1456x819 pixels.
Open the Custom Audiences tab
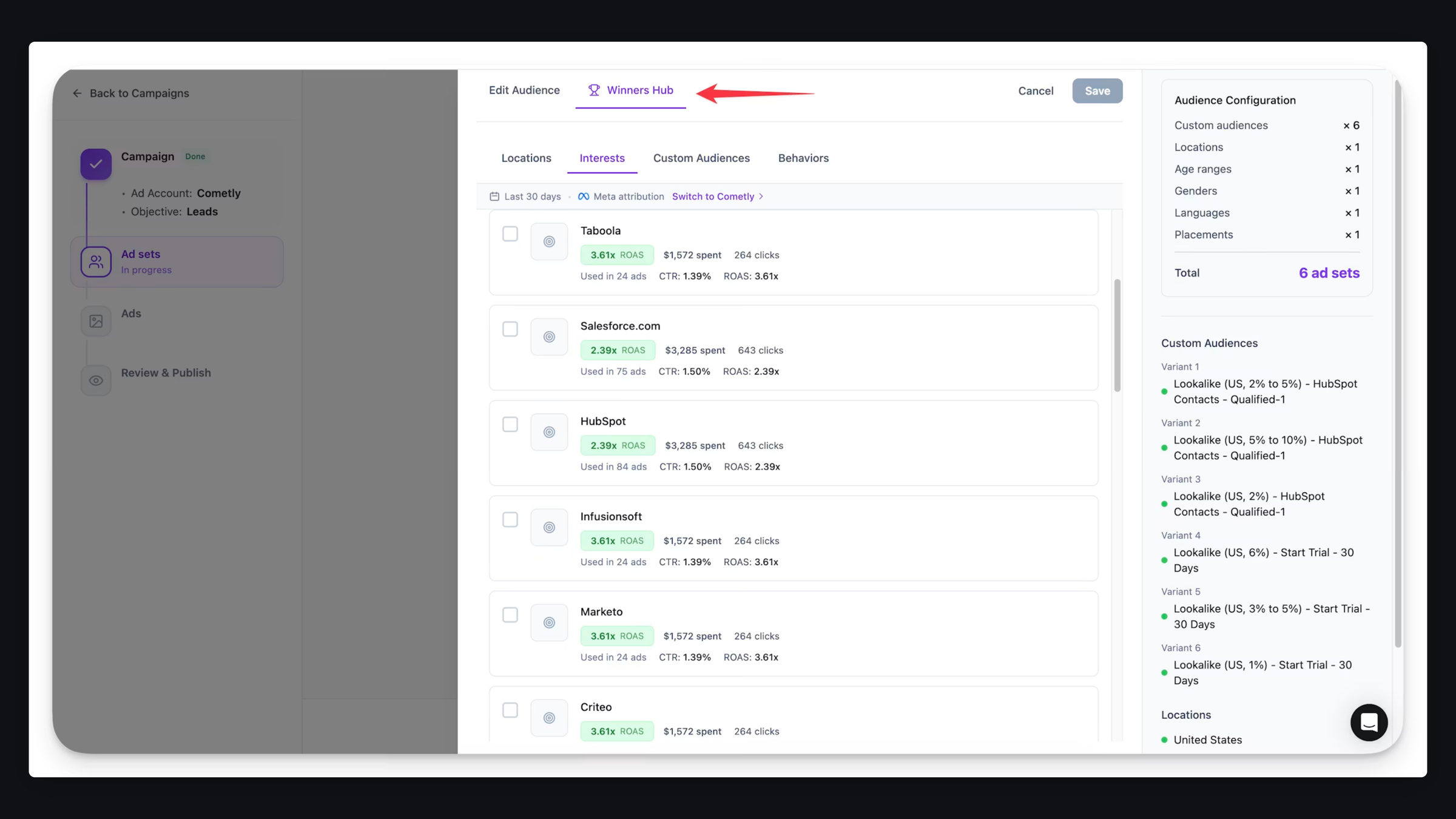[701, 158]
